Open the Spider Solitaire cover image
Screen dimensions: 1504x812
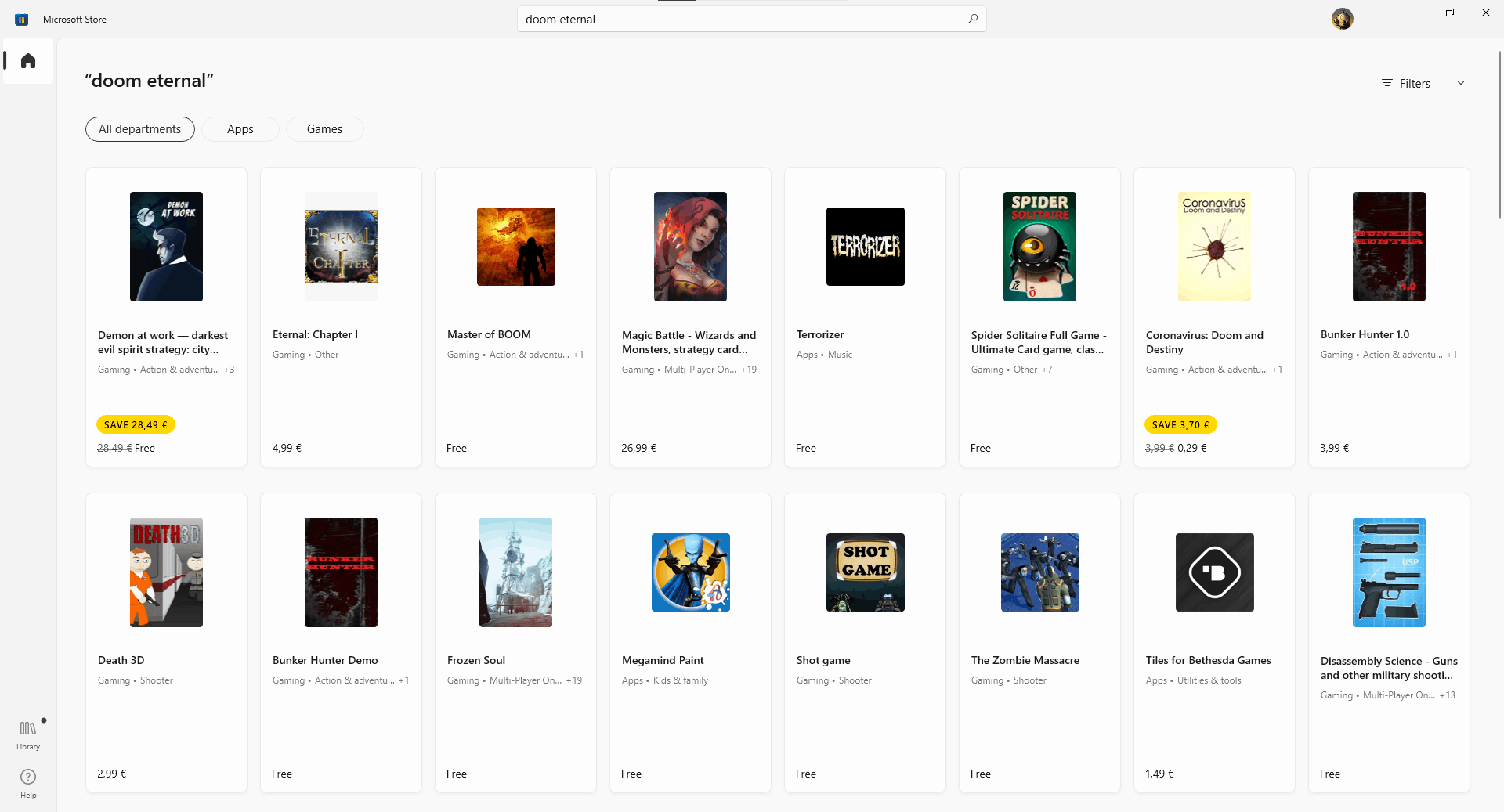point(1039,247)
